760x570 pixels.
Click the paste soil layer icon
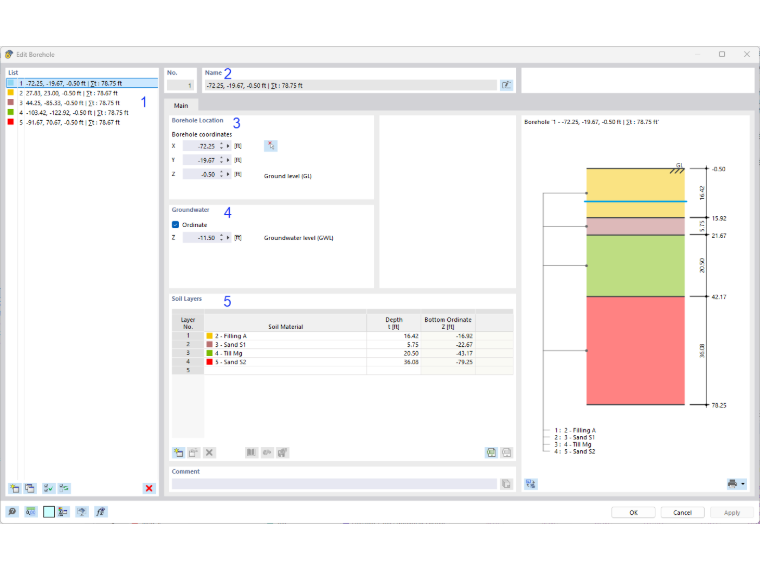(194, 453)
